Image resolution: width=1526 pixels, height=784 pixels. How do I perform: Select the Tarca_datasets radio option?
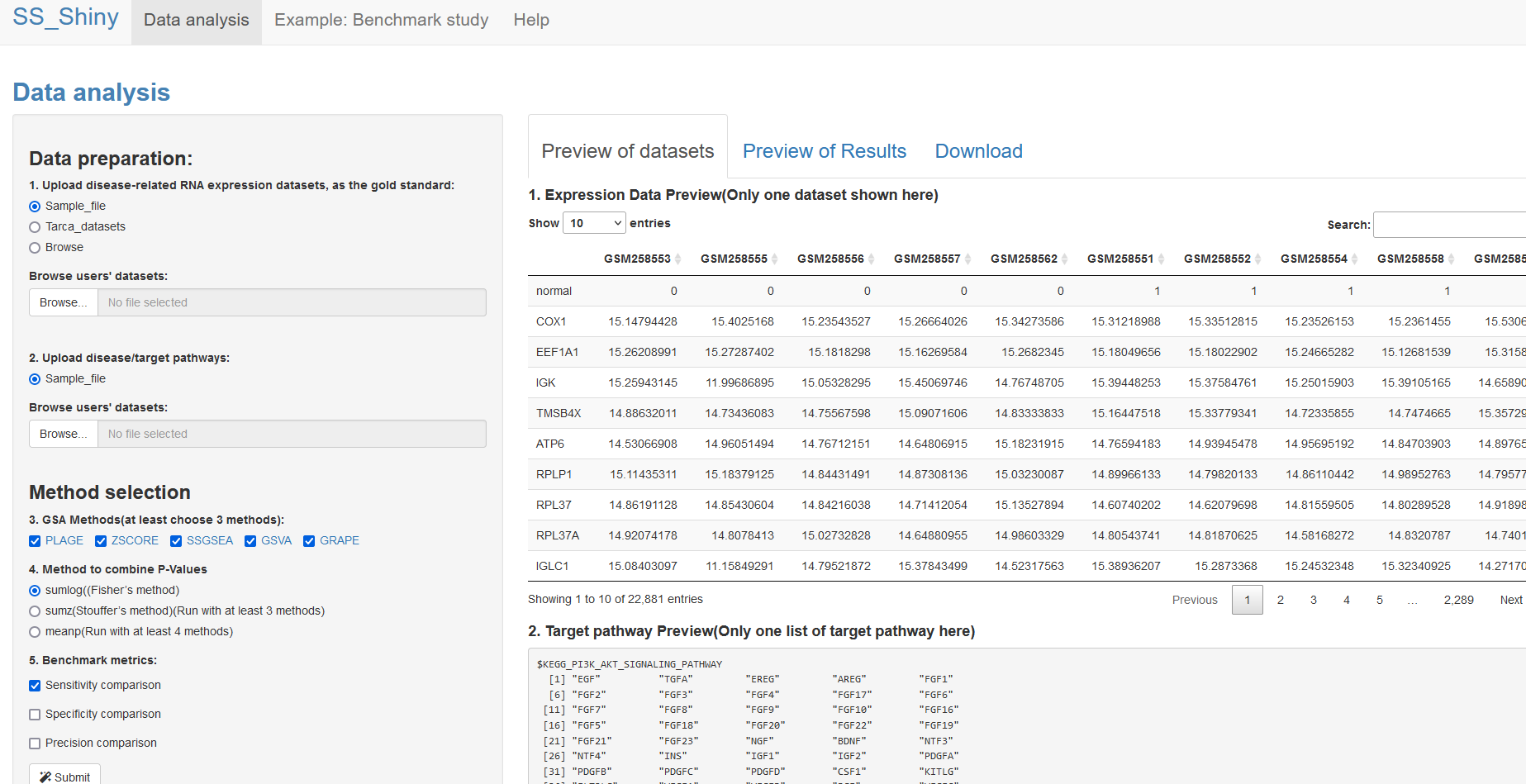point(35,227)
